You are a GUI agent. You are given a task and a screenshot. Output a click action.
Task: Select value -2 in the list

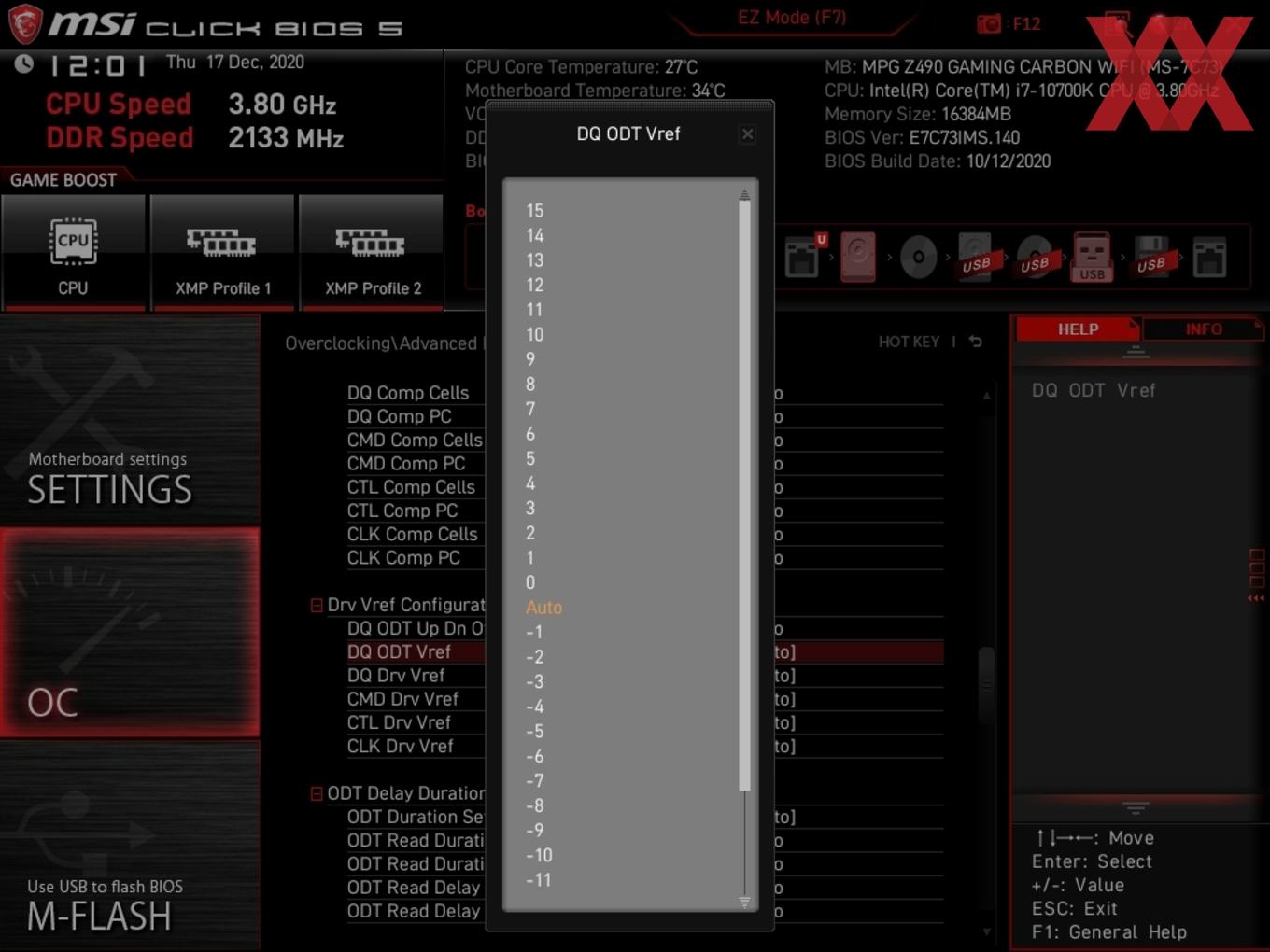click(x=534, y=657)
